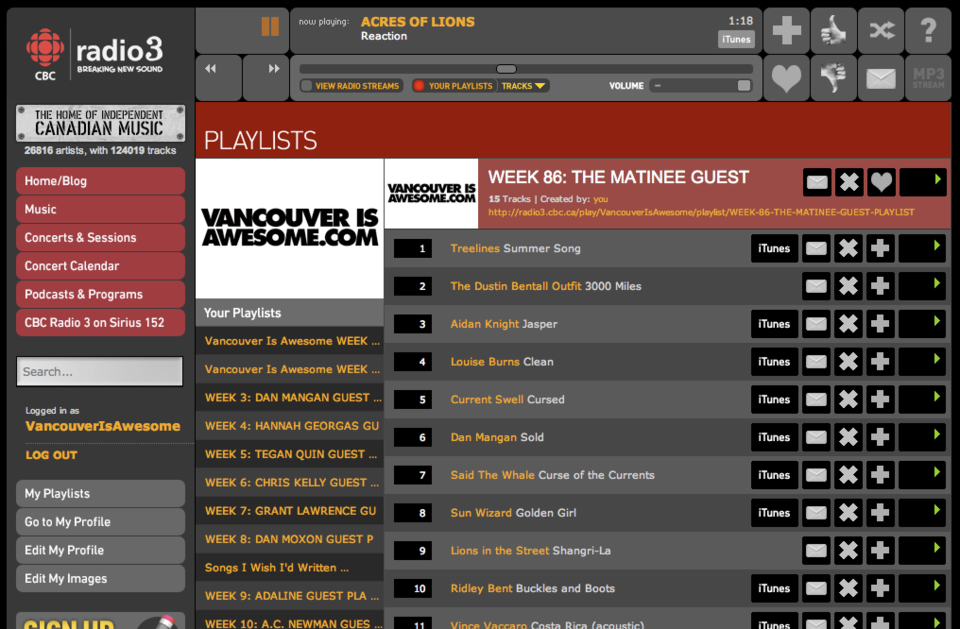Play the Week 86 playlist
Screen dimensions: 960x629
pyautogui.click(x=923, y=182)
